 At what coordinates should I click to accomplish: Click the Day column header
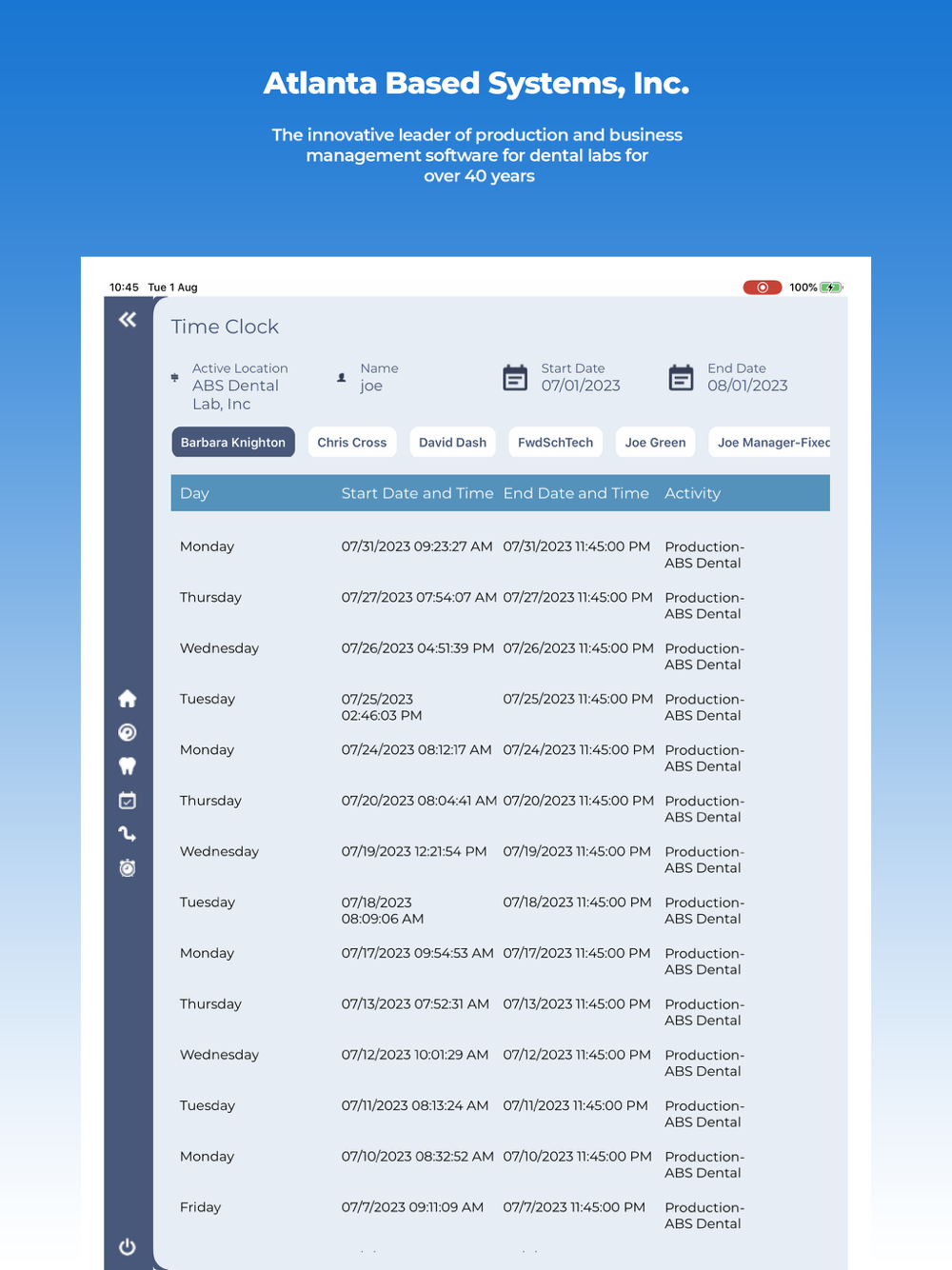[x=194, y=493]
